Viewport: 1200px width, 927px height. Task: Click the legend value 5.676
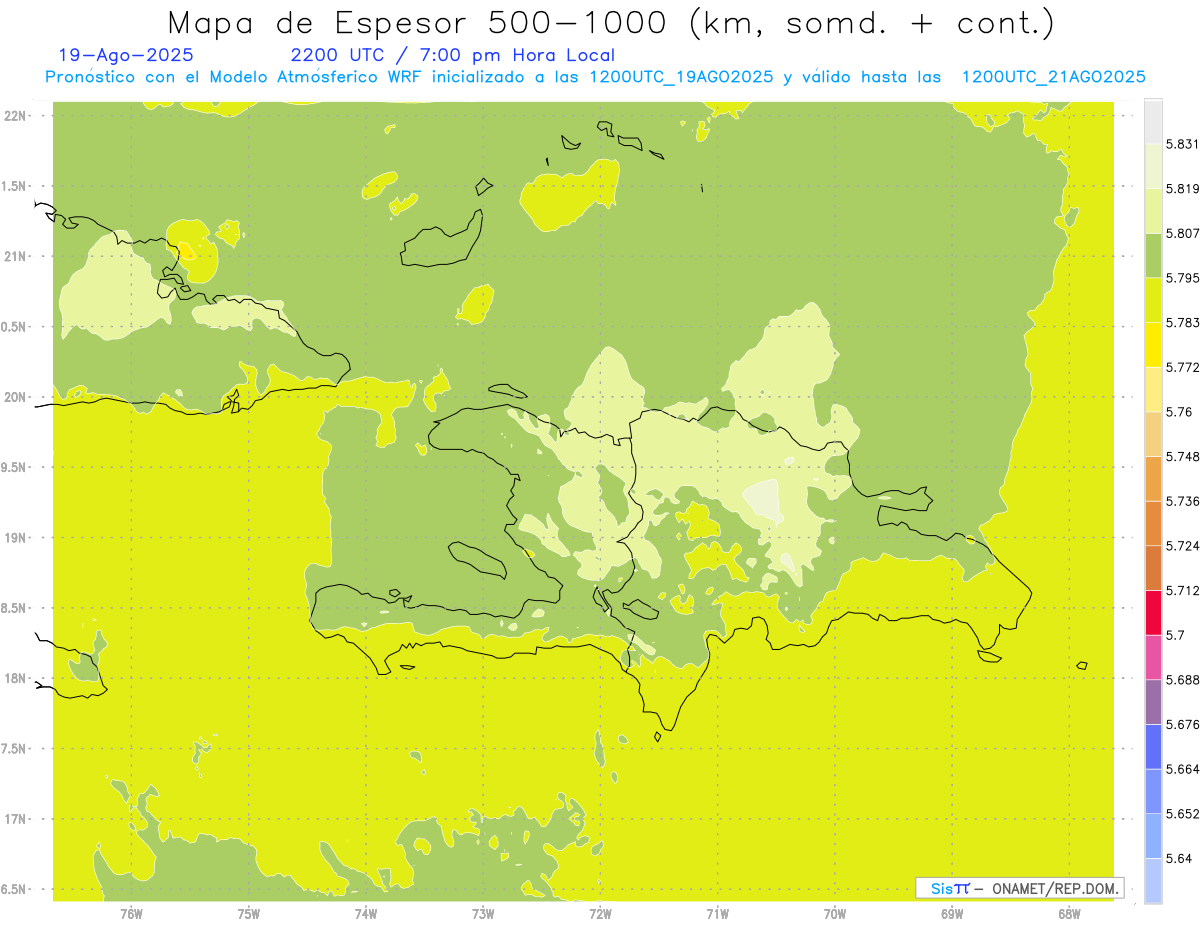tap(1184, 724)
